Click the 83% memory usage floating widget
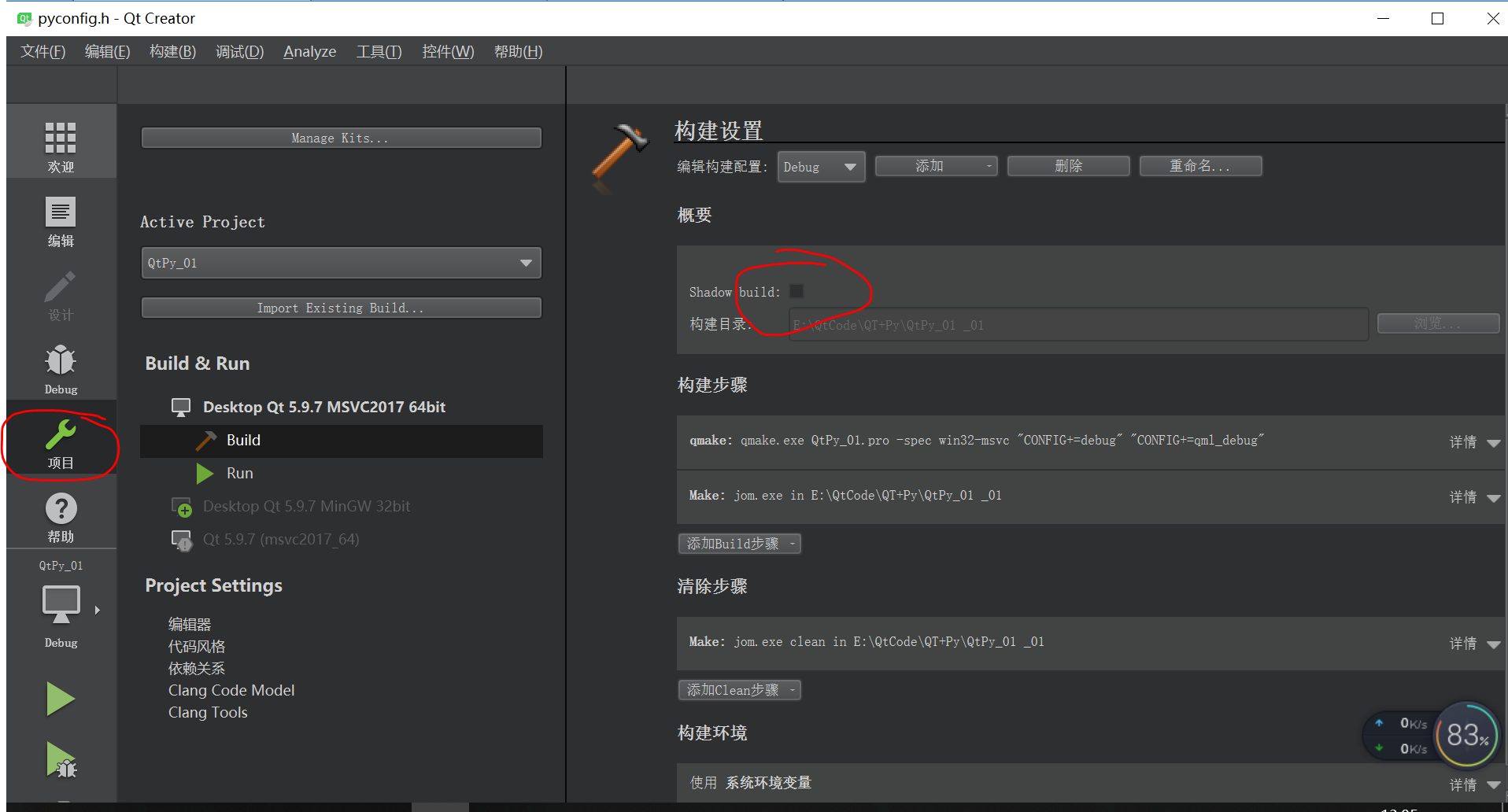The image size is (1508, 812). [x=1467, y=735]
